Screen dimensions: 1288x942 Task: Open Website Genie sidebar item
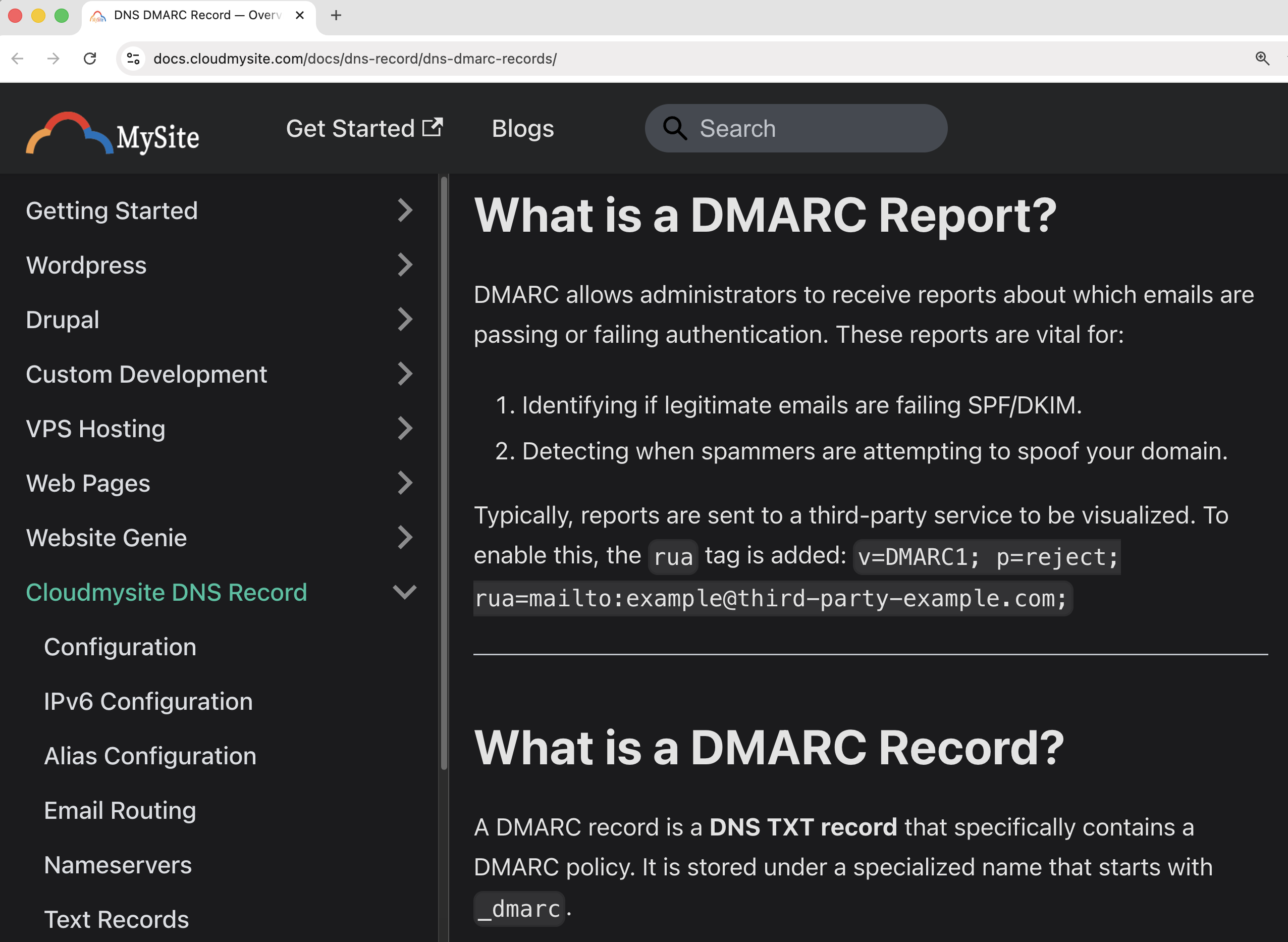106,538
